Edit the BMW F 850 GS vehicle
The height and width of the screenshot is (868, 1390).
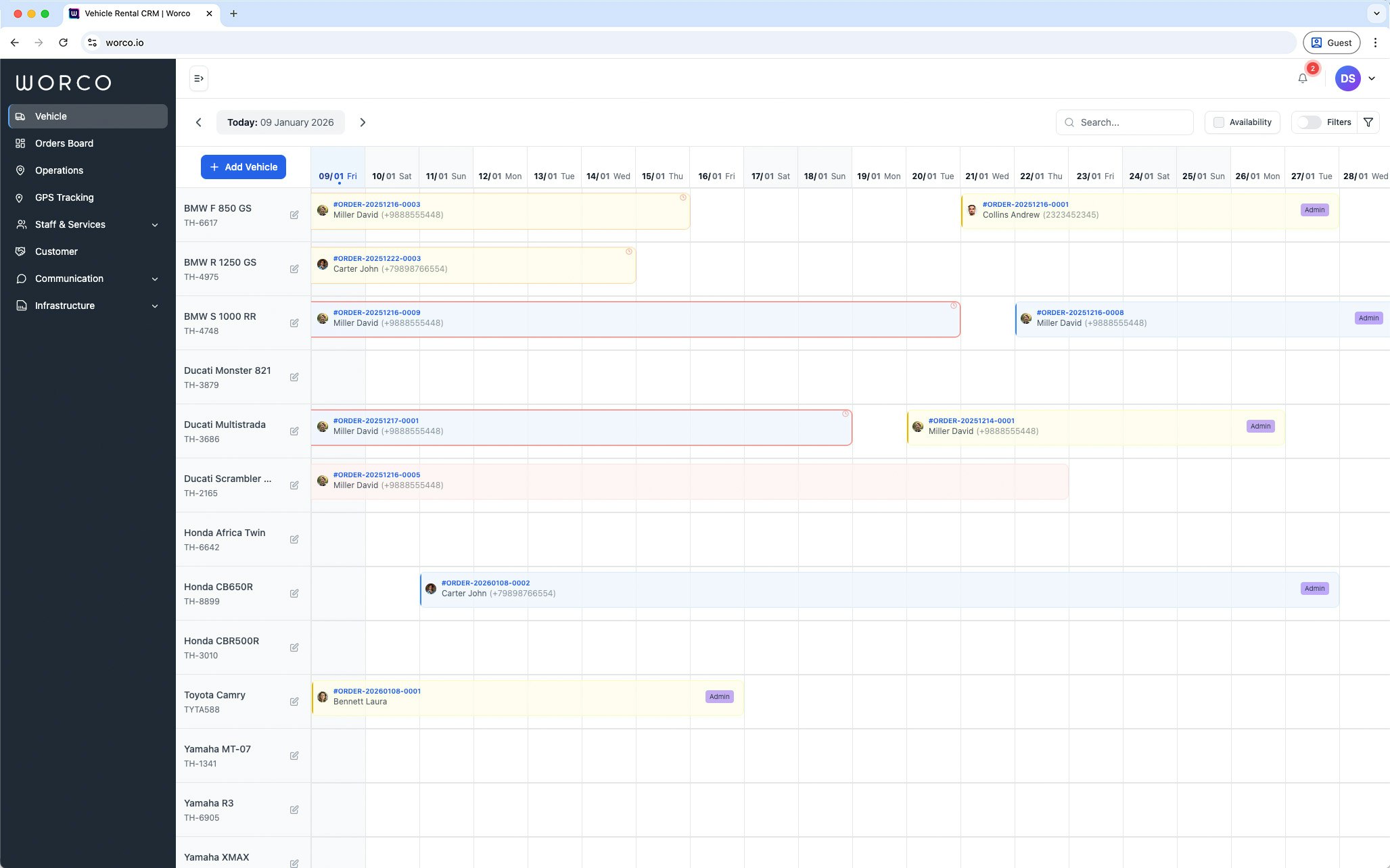coord(294,214)
